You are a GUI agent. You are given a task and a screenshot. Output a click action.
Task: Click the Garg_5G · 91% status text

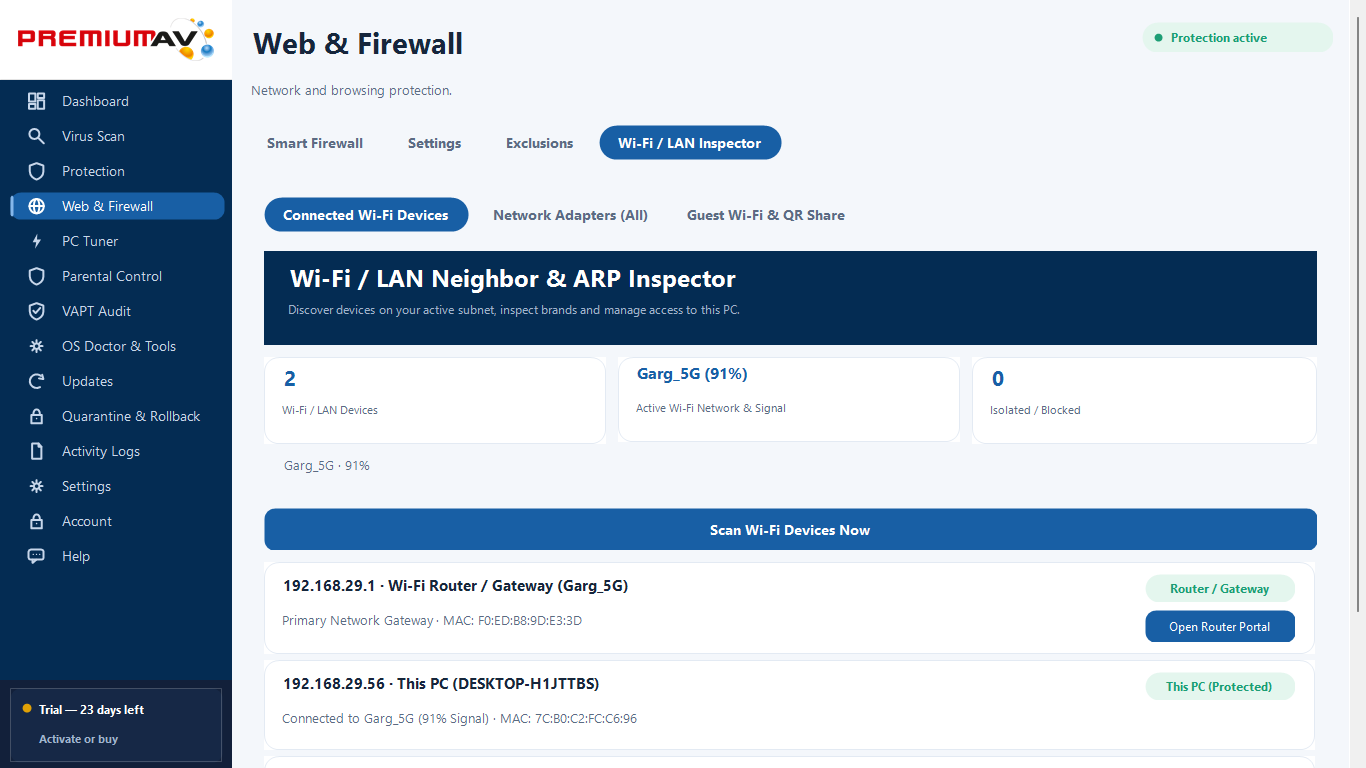tap(327, 466)
